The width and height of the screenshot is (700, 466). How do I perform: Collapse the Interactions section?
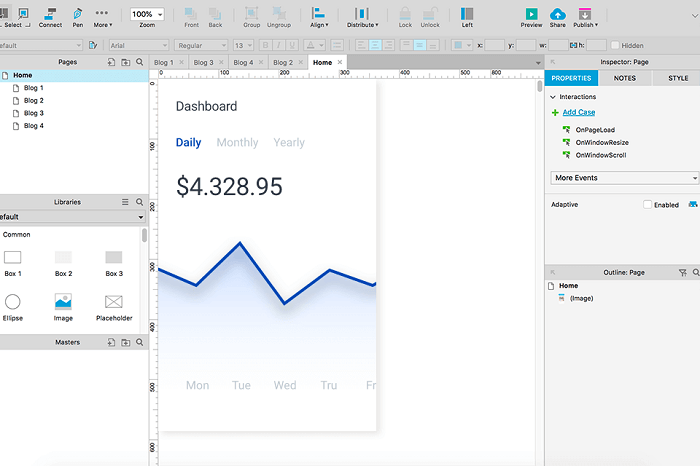[553, 97]
